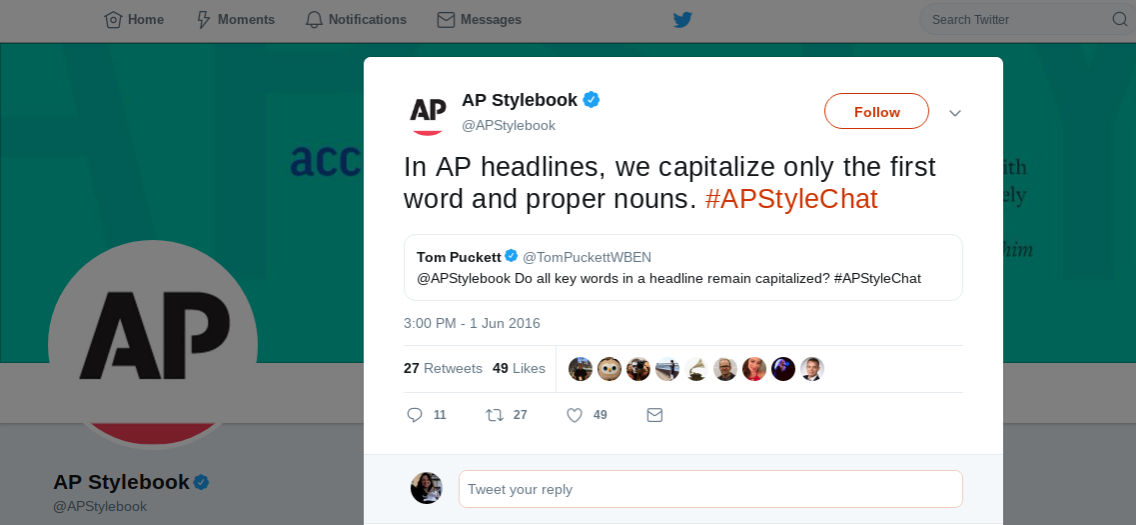Like the tweet with heart icon
Viewport: 1136px width, 525px height.
[575, 415]
